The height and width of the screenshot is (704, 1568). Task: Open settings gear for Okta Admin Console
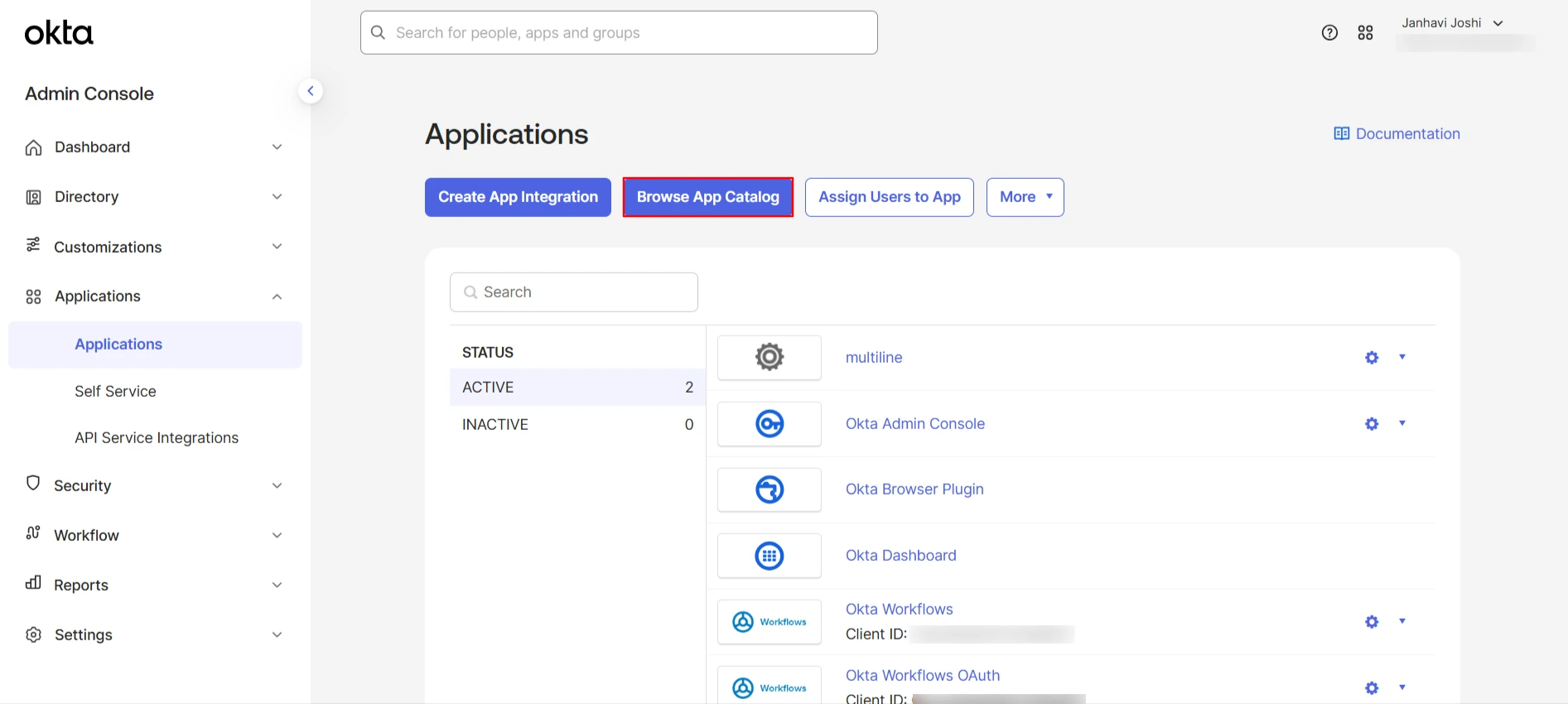1372,424
